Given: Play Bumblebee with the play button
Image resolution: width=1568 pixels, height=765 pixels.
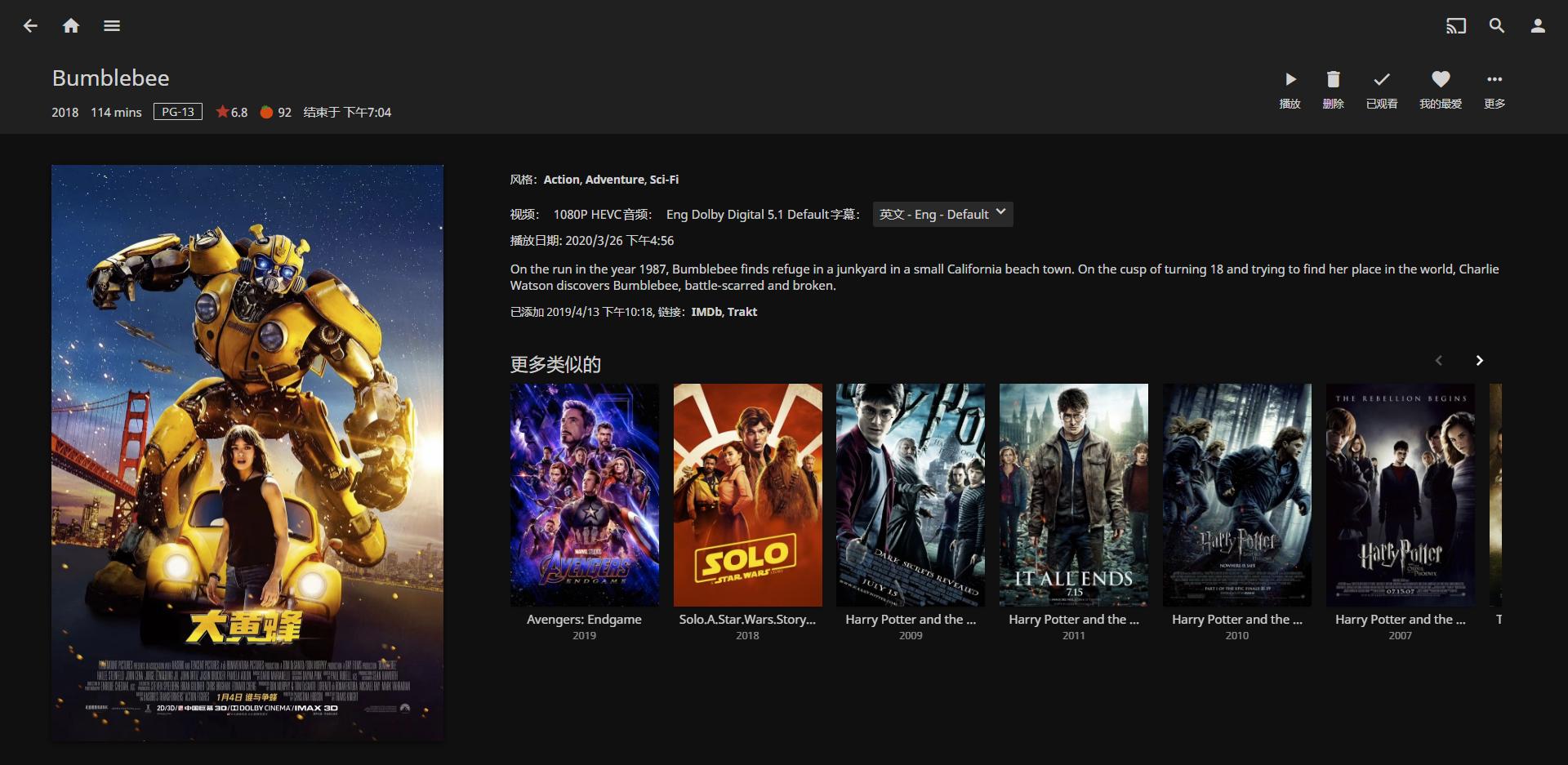Looking at the screenshot, I should point(1290,89).
